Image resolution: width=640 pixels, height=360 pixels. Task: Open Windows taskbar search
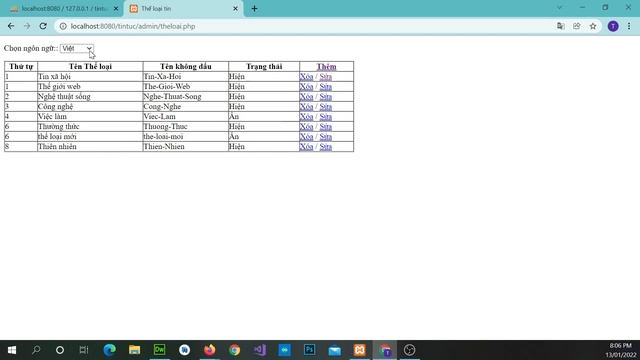click(36, 350)
